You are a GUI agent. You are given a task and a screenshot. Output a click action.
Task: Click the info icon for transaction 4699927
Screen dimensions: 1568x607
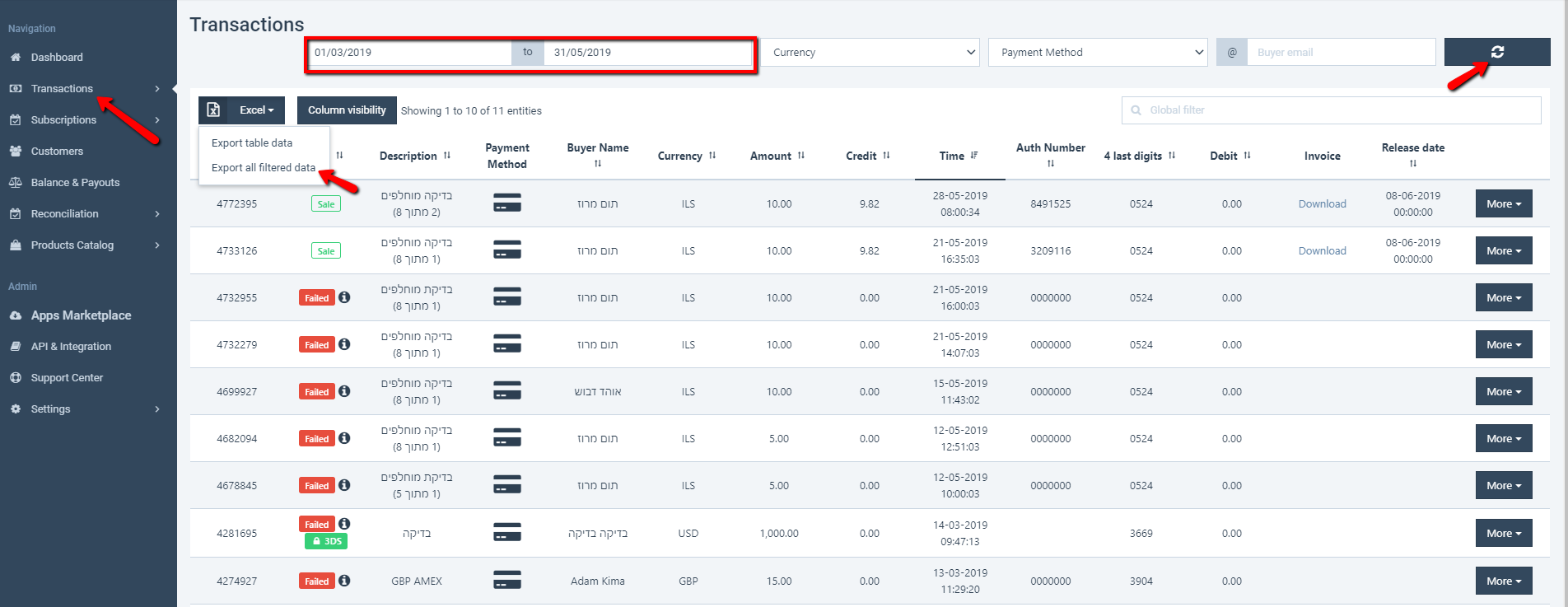344,391
